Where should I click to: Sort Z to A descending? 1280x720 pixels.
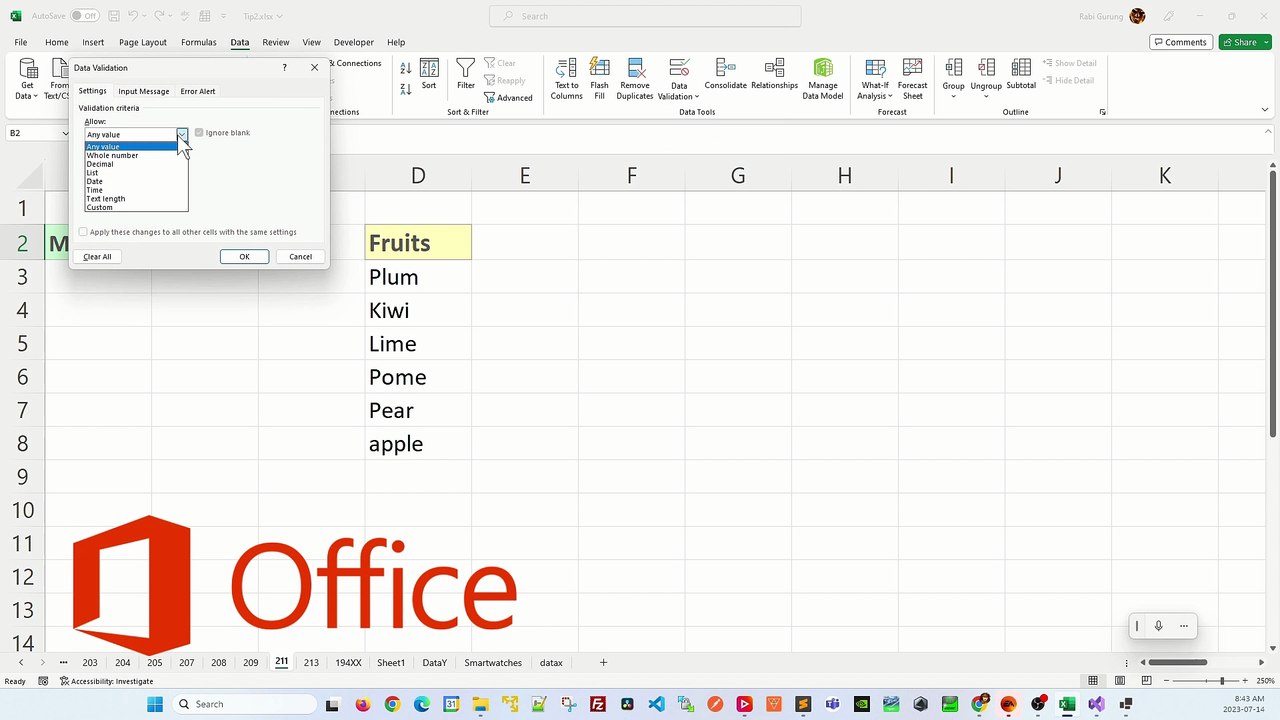pos(406,89)
